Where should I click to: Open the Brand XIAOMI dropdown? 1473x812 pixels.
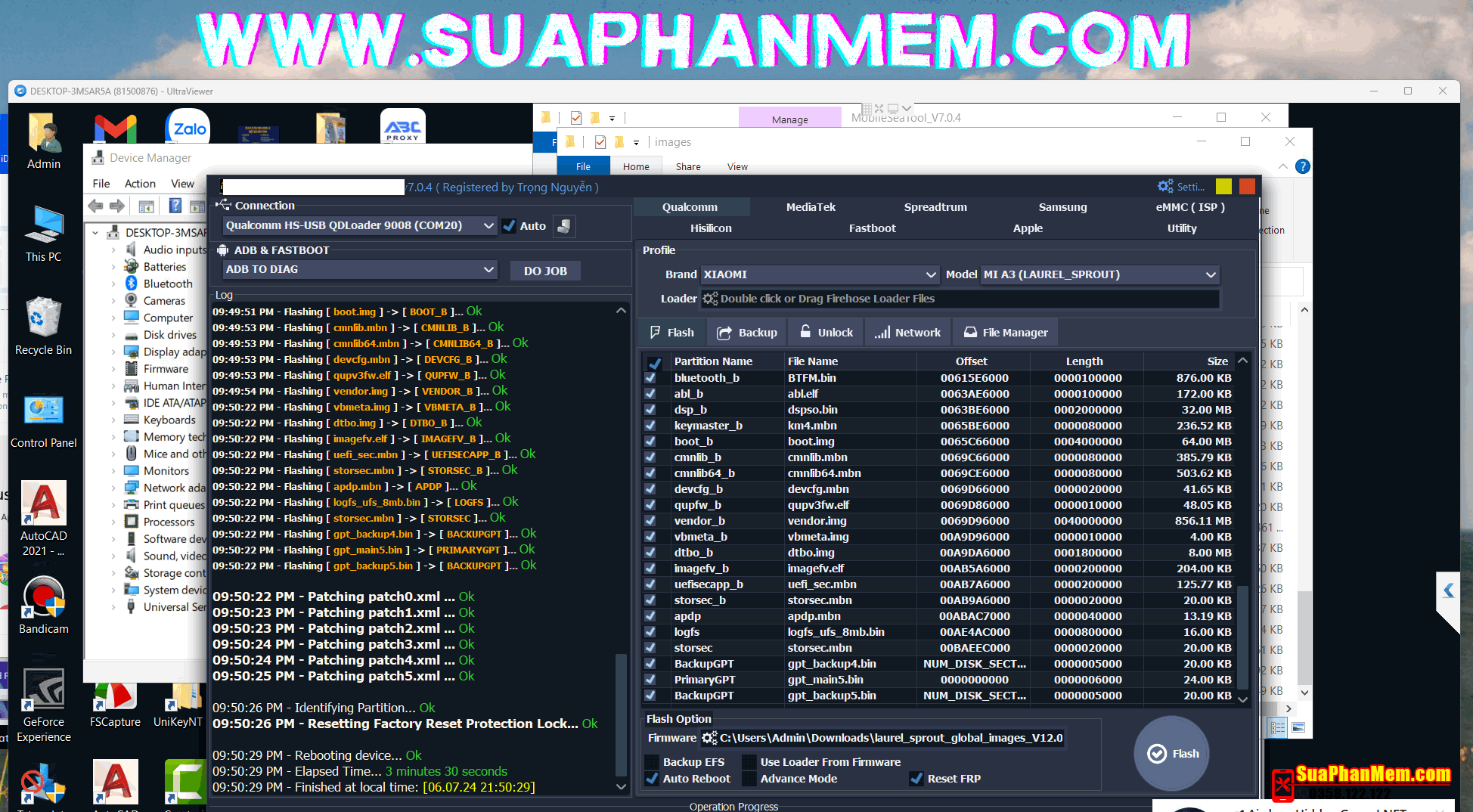[x=820, y=274]
